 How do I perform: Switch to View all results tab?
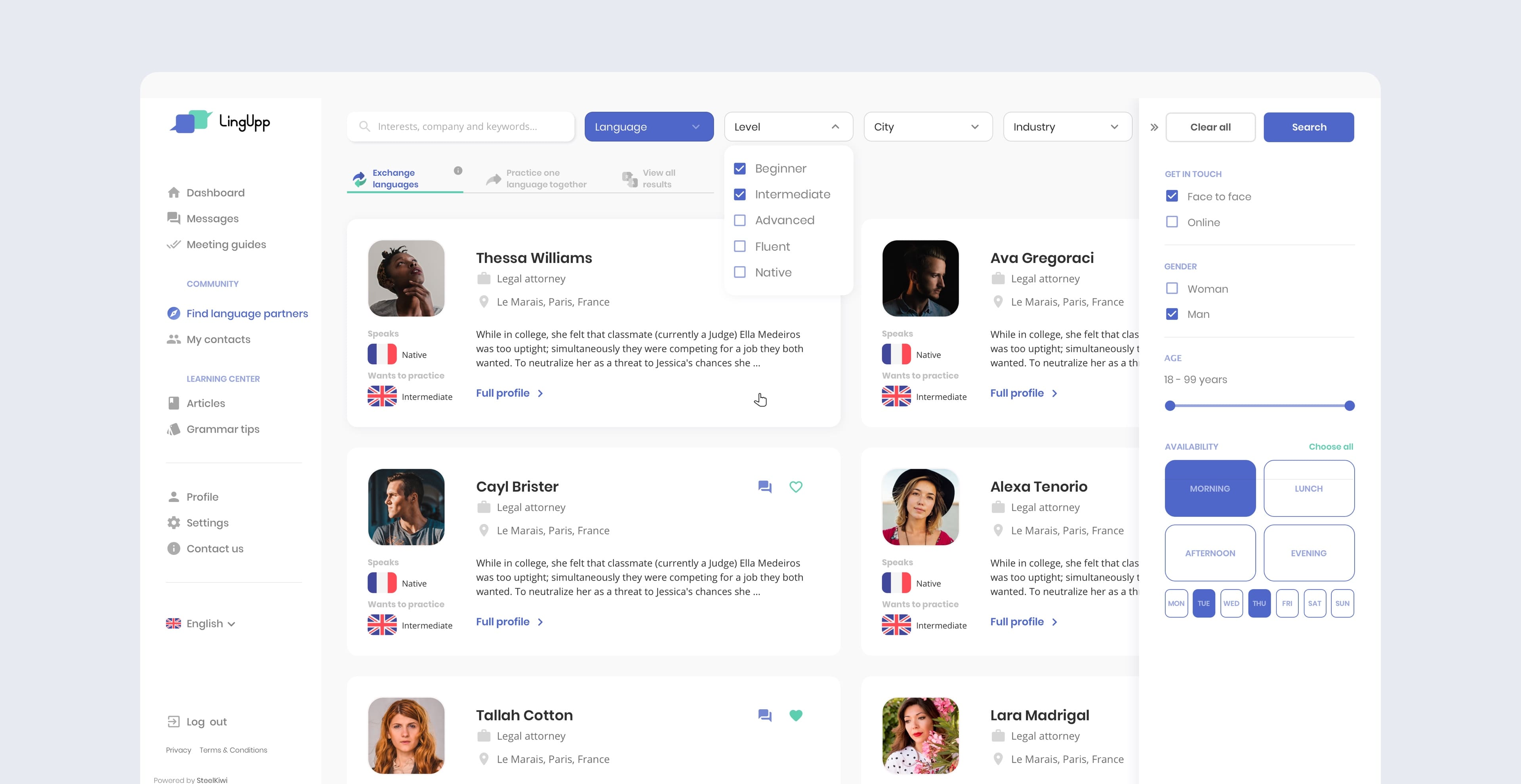coord(648,178)
